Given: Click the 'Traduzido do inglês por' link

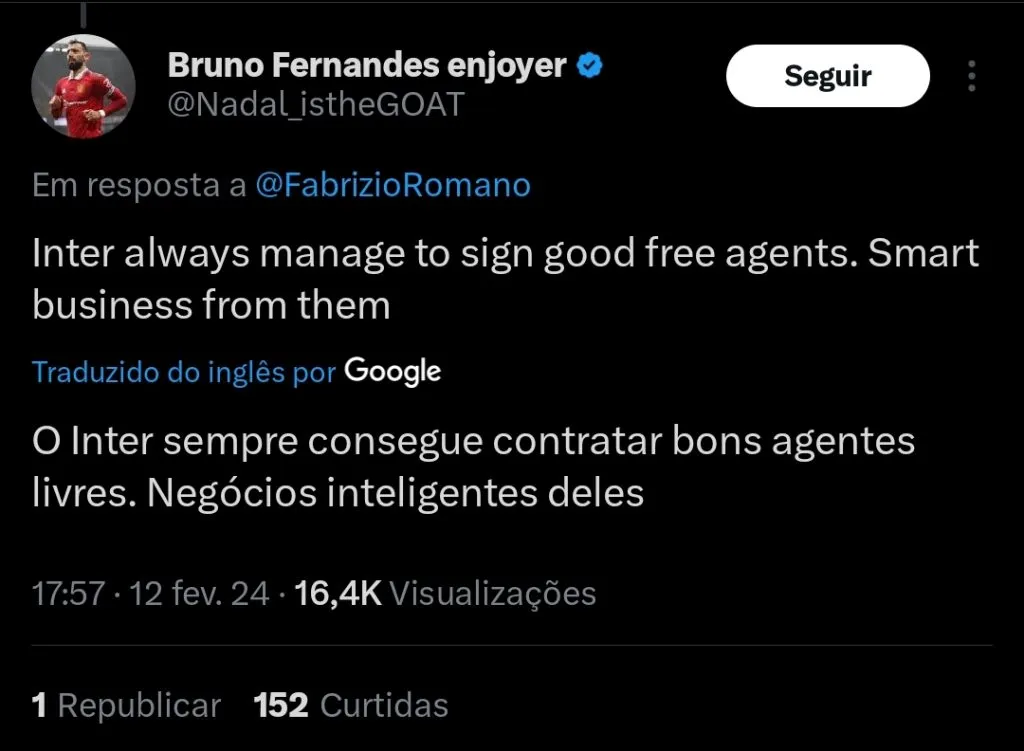Looking at the screenshot, I should [184, 373].
